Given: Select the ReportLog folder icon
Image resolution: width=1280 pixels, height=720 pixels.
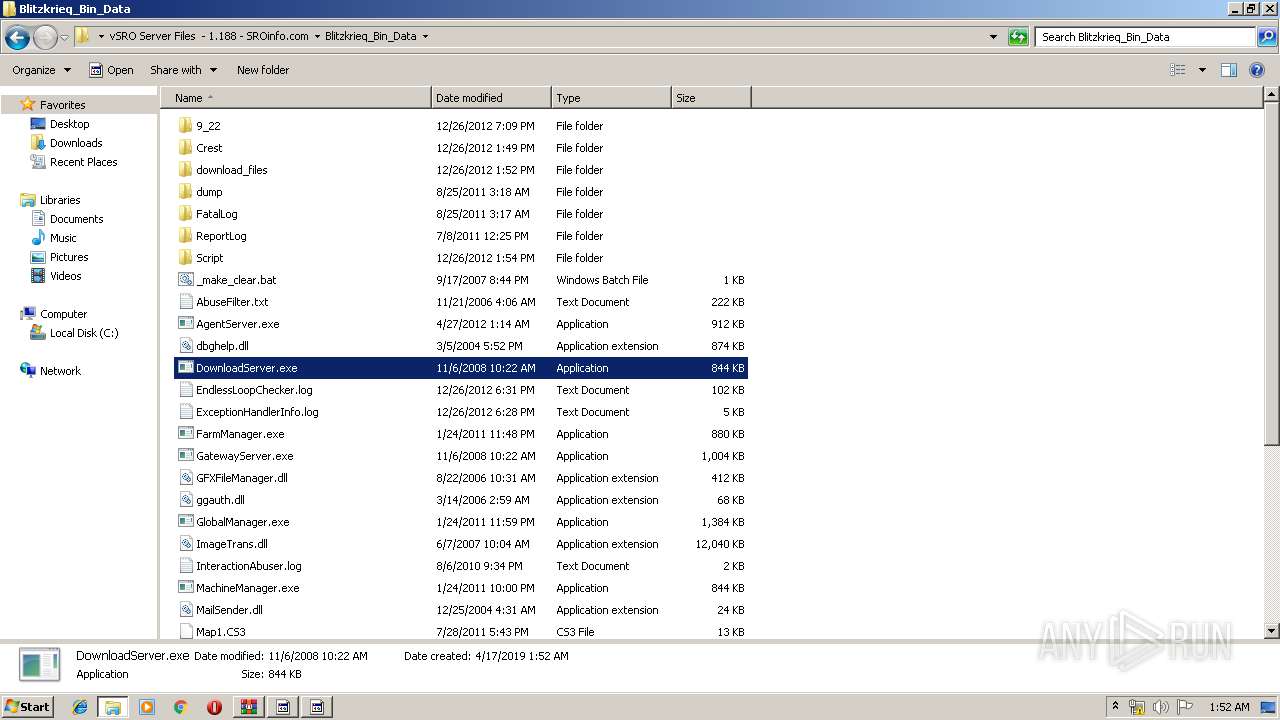Looking at the screenshot, I should click(185, 236).
